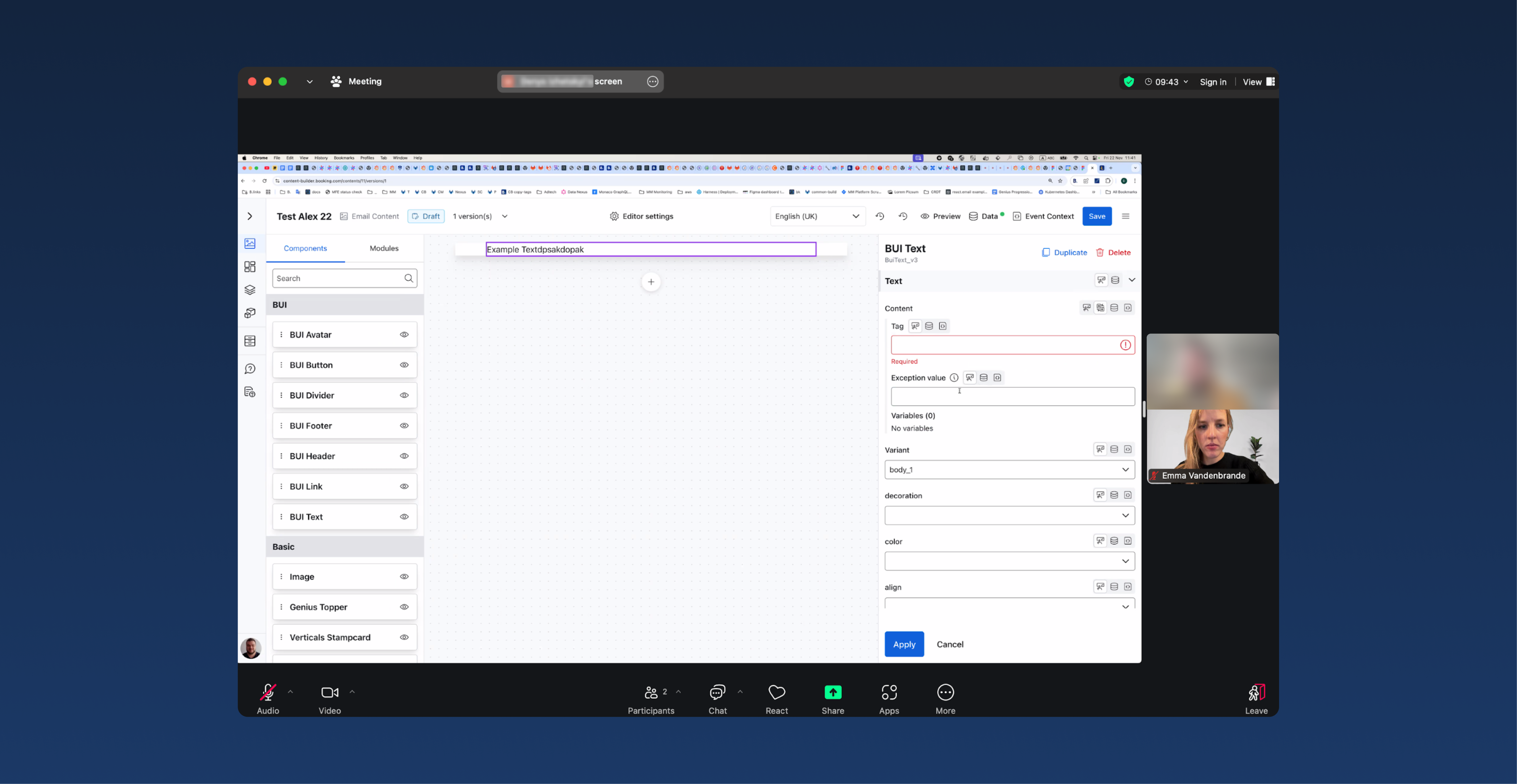Viewport: 1517px width, 784px height.
Task: Click the Components Search field
Action: coord(344,278)
